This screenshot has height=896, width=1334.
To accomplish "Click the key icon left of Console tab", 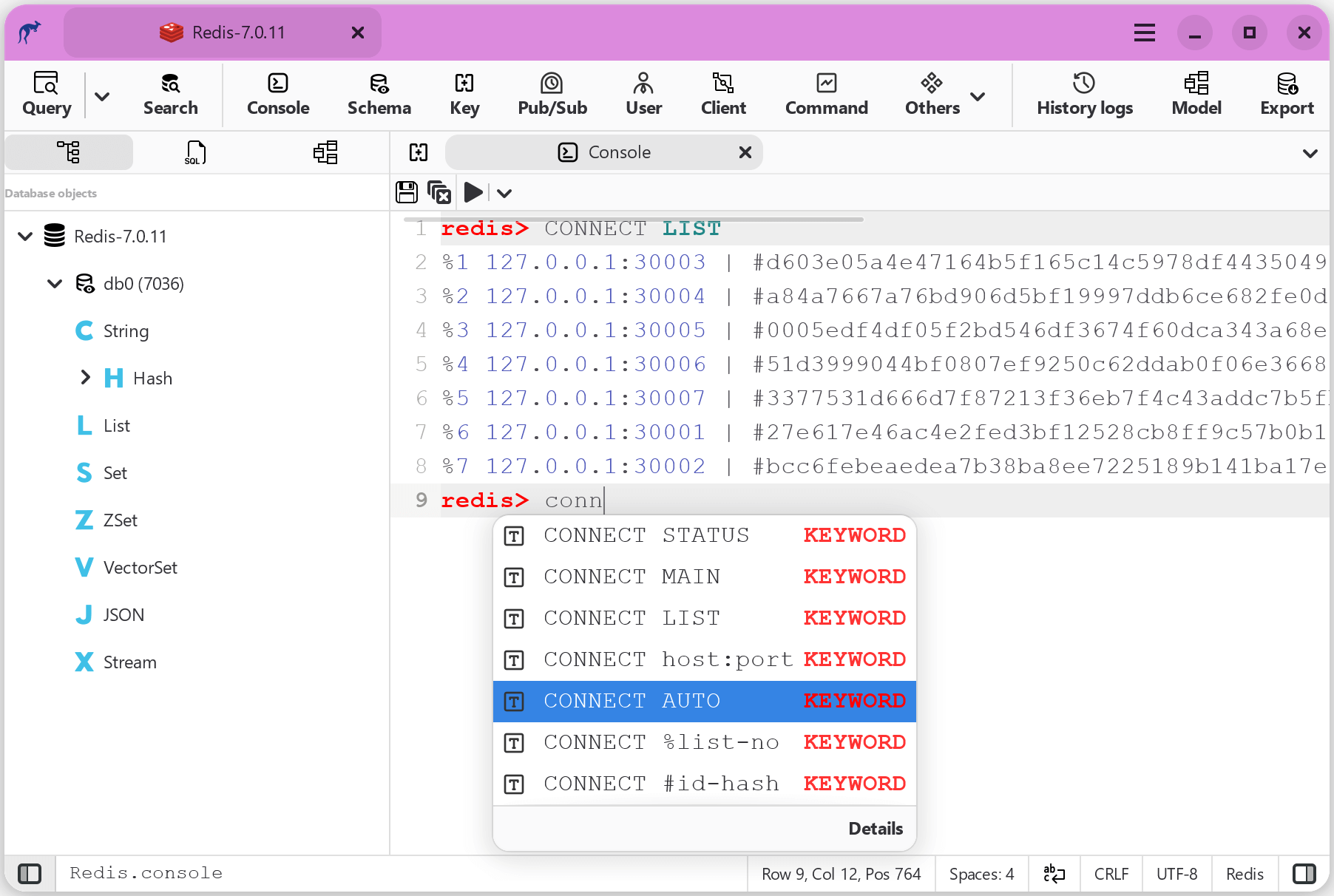I will tap(419, 152).
